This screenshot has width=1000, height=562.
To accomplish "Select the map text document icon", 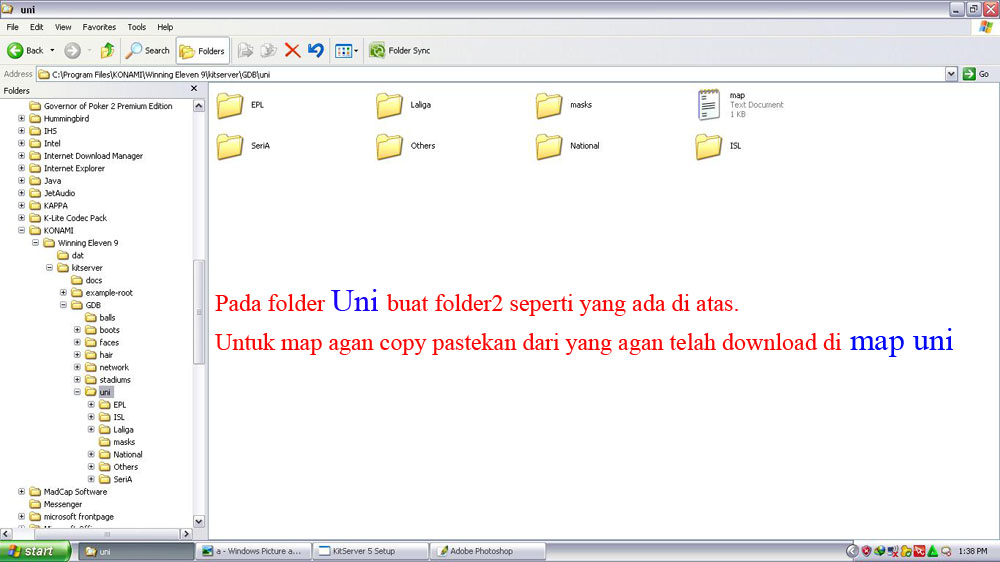I will click(709, 105).
